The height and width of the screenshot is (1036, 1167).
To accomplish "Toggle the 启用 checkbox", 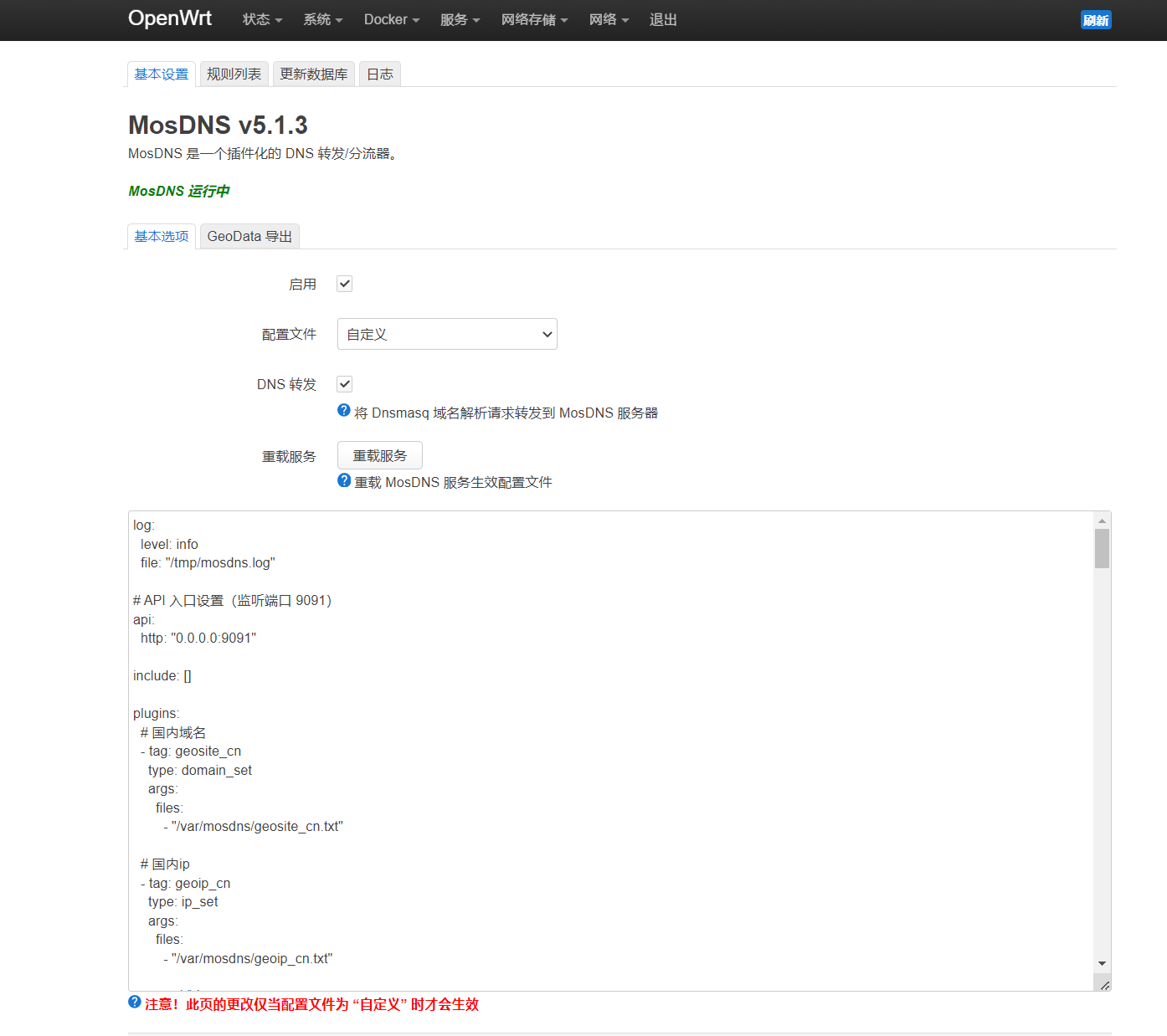I will pyautogui.click(x=344, y=284).
